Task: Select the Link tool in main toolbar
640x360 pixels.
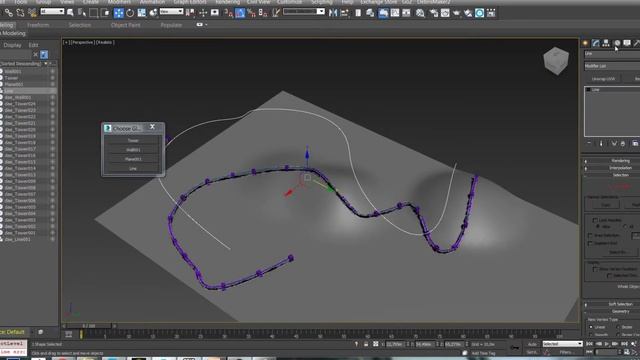Action: click(x=9, y=13)
